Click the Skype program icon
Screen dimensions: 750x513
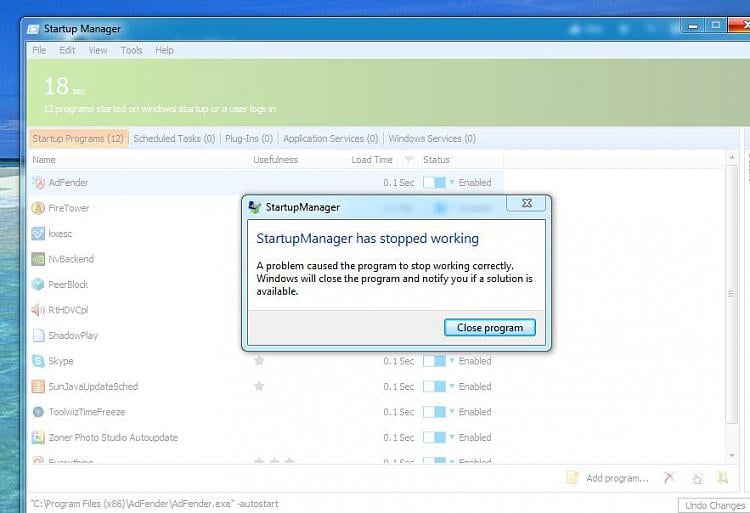pyautogui.click(x=38, y=361)
